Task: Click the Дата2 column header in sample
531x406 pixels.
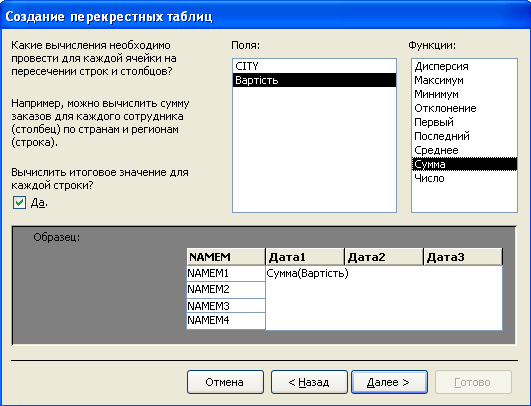Action: coord(384,257)
